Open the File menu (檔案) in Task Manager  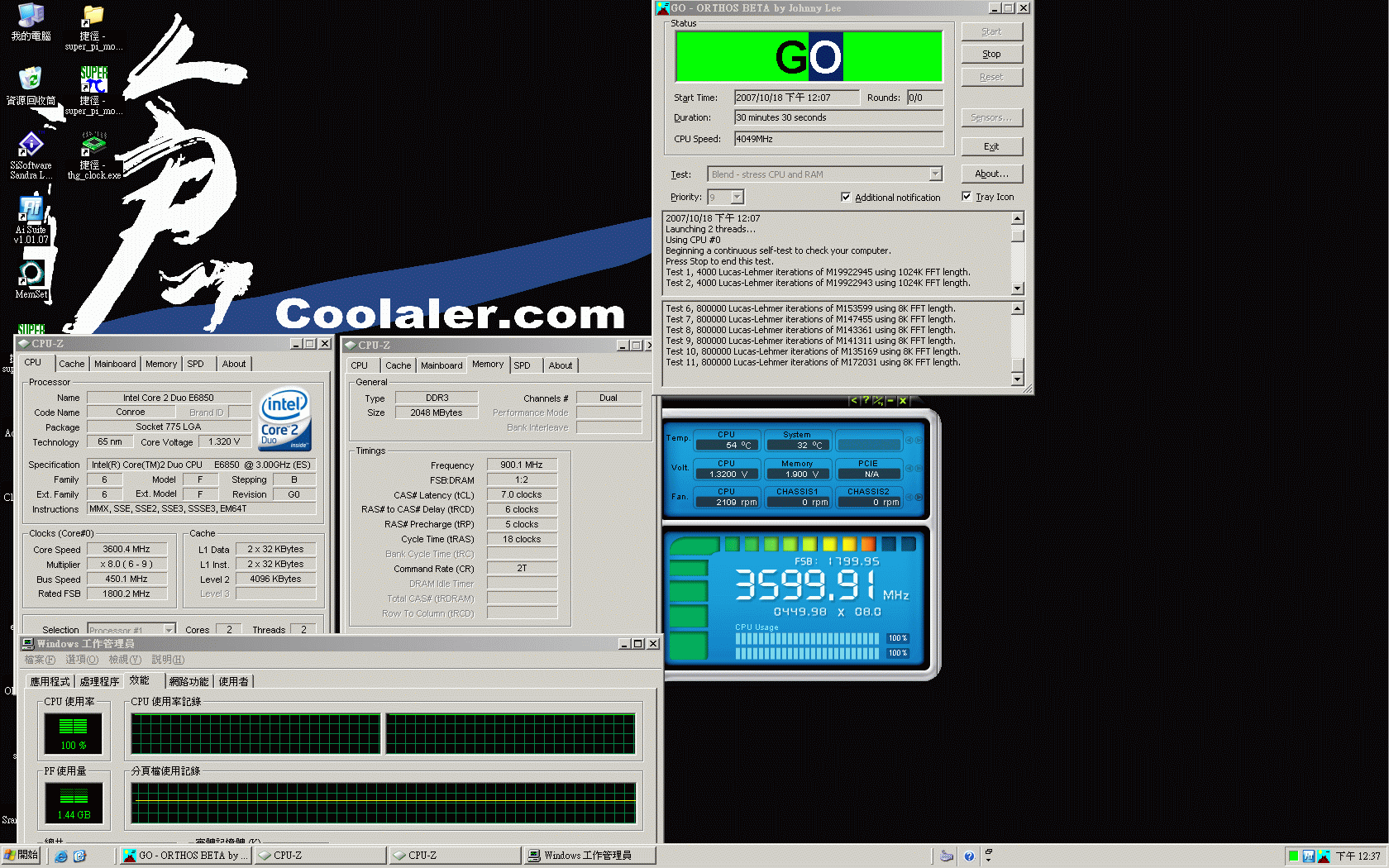40,660
